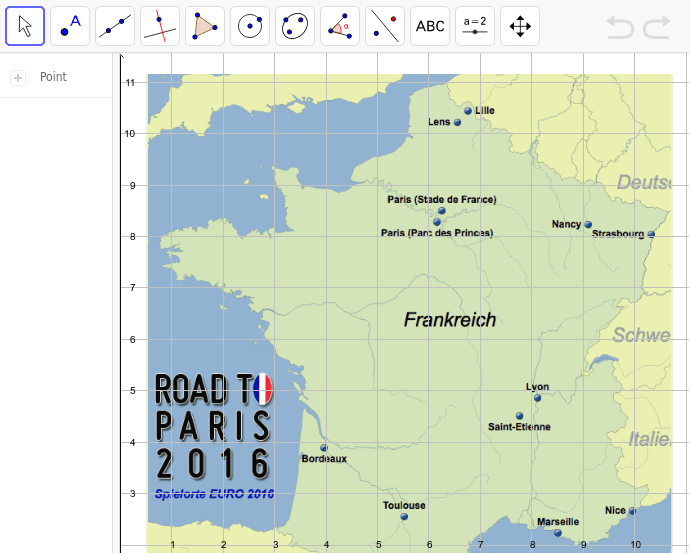Click the 'Lille' label text
Screen dimensions: 691x555
point(485,111)
